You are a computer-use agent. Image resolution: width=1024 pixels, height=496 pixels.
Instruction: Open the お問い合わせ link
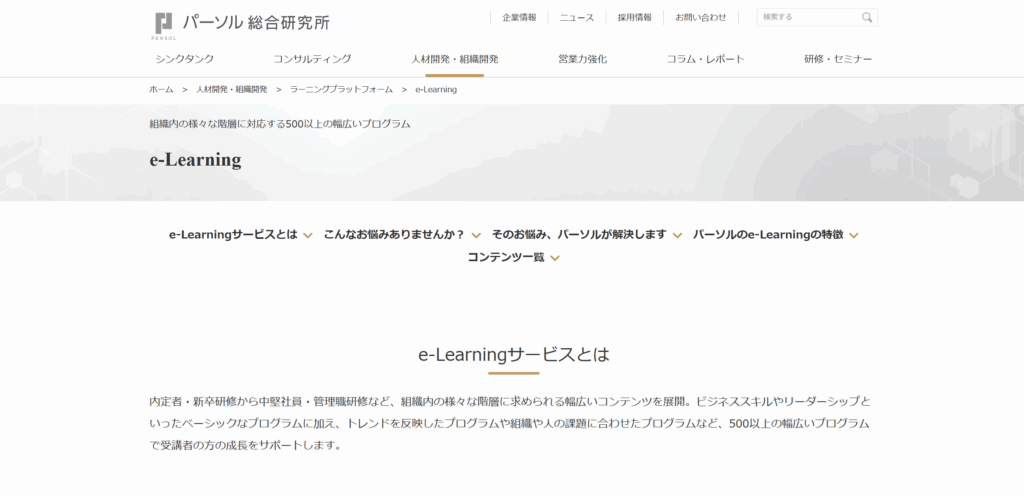coord(701,18)
